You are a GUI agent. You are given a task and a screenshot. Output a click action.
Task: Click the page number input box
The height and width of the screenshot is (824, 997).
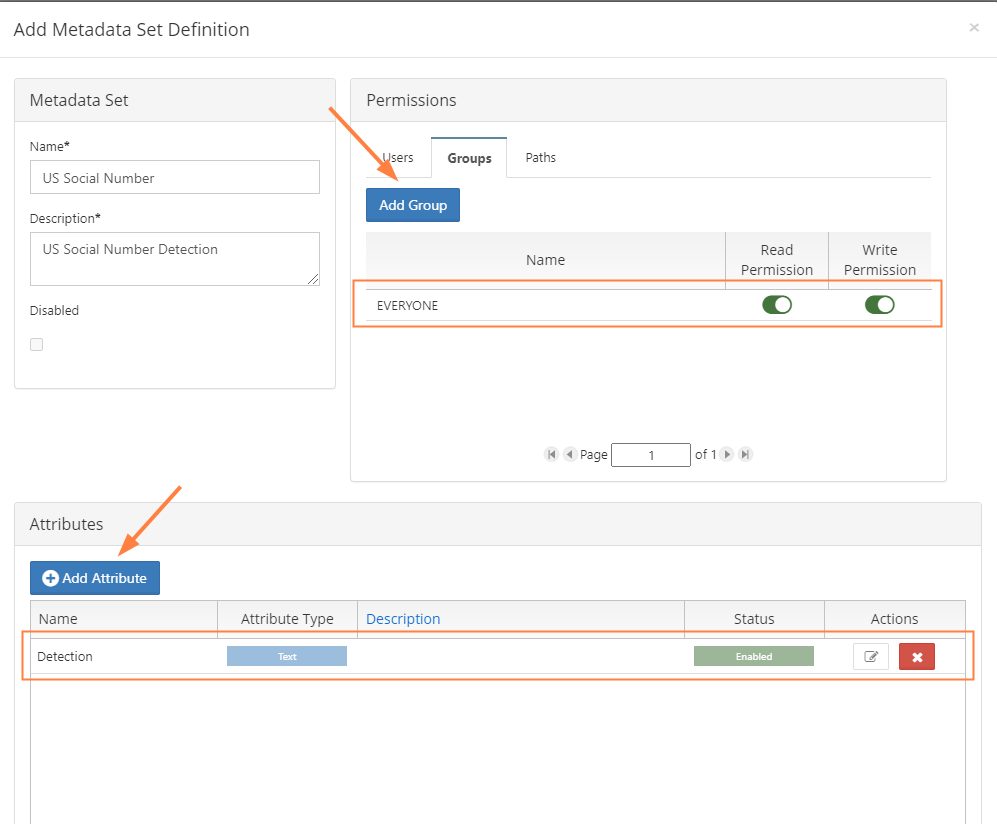(650, 455)
